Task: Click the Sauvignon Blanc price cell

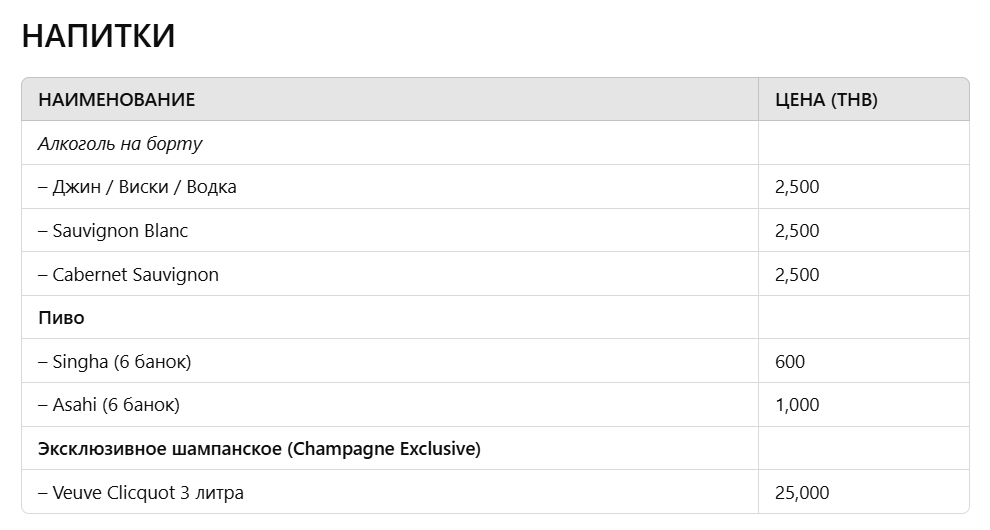Action: (797, 231)
